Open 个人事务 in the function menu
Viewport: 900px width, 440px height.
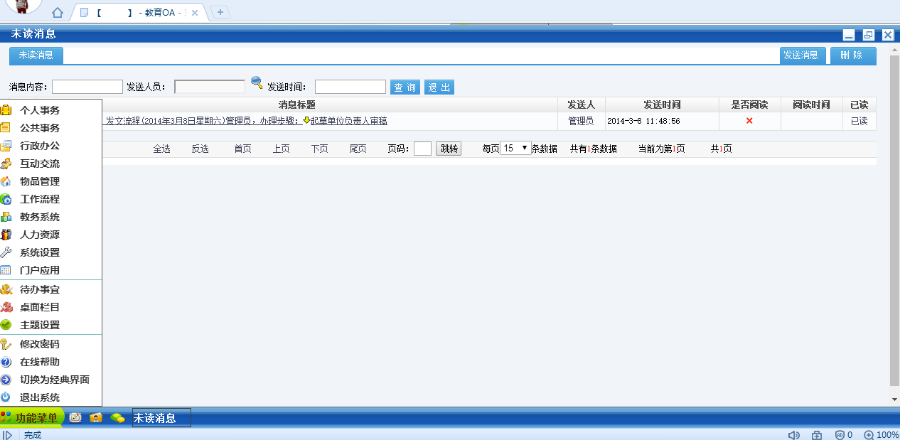pos(39,110)
